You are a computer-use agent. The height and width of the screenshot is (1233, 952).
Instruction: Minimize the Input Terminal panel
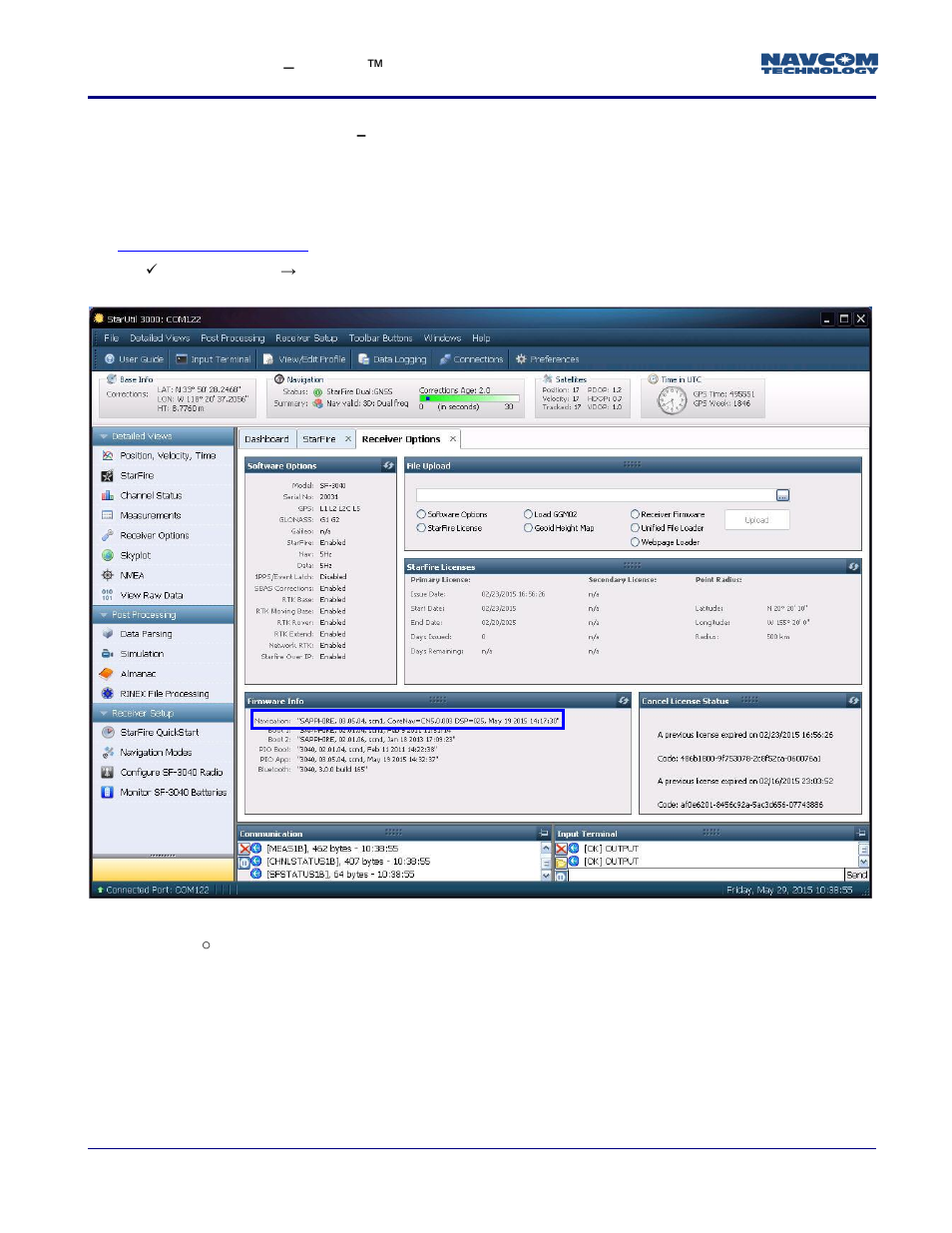[x=861, y=834]
